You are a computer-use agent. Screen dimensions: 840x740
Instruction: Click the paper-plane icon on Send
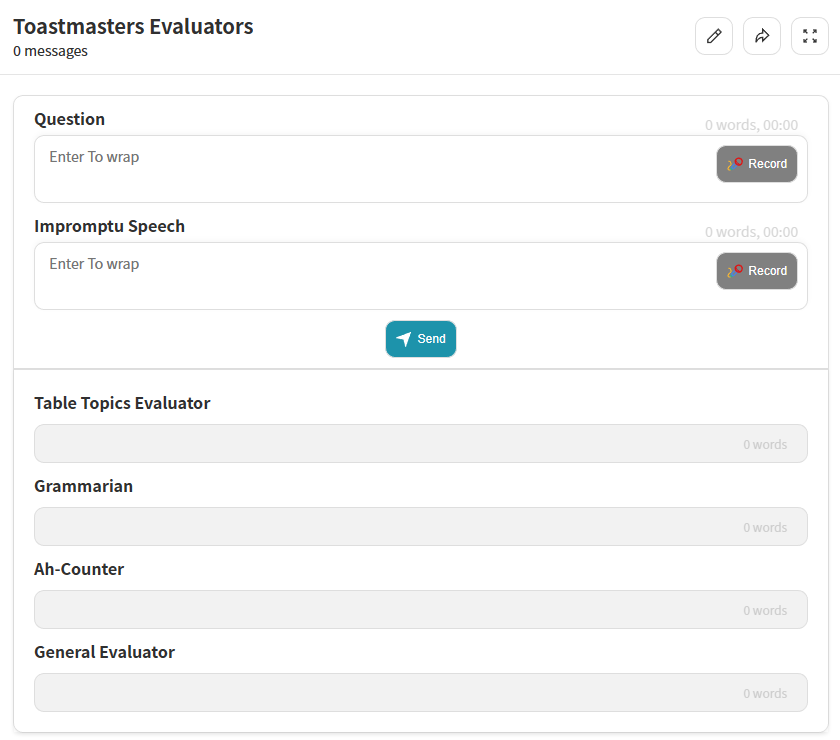tap(403, 339)
